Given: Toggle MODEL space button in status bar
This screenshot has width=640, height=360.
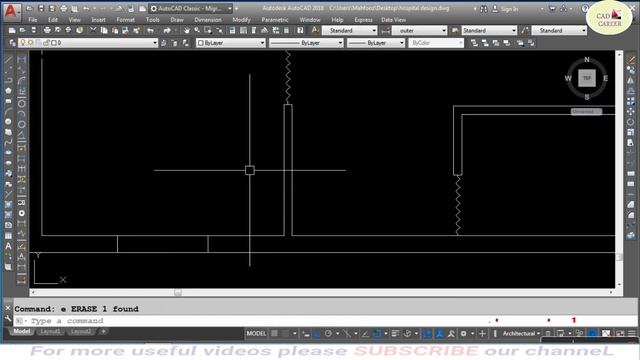Looking at the screenshot, I should pos(256,333).
